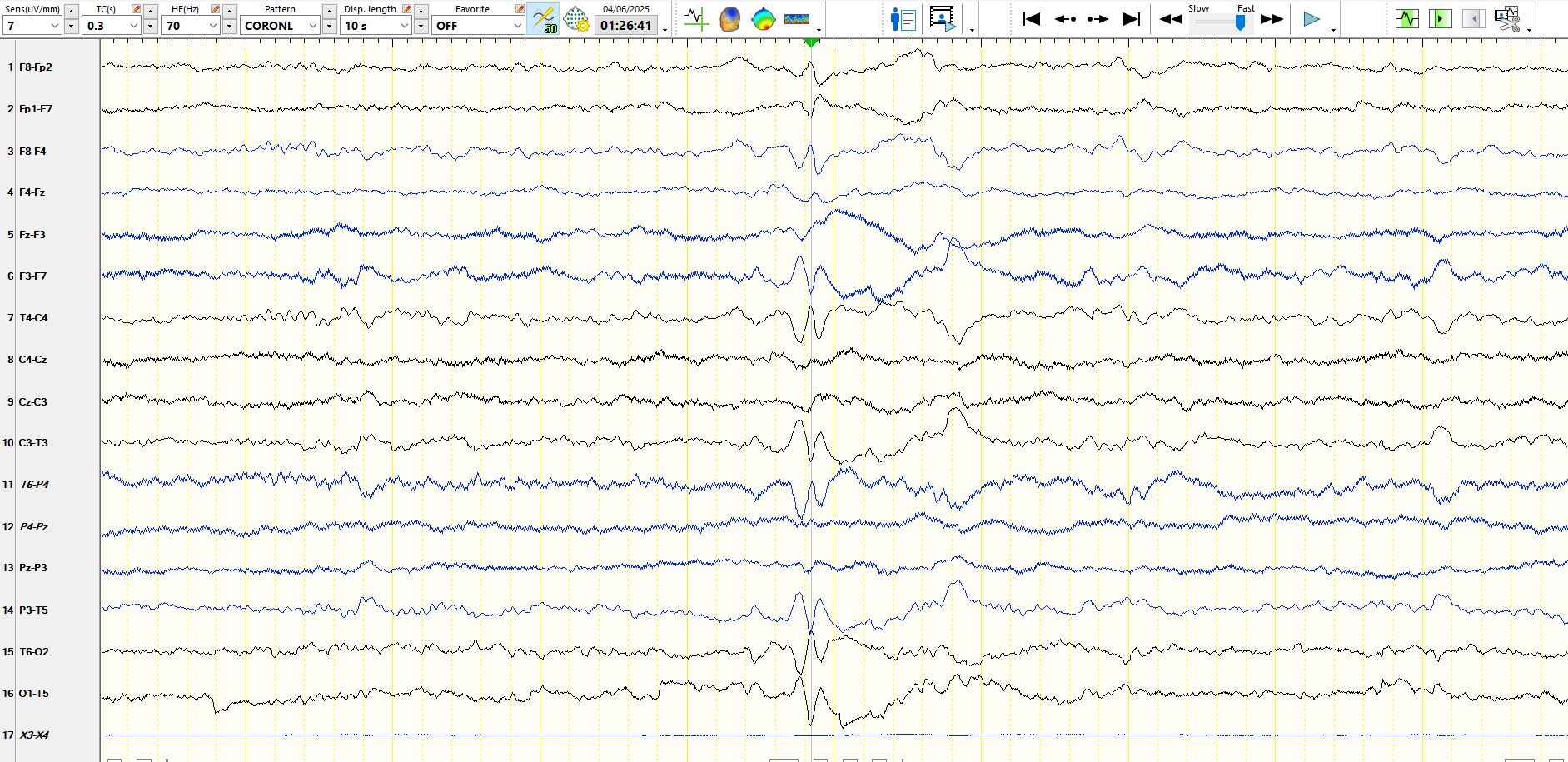Toggle the 50 Hz notch filter icon
The image size is (1568, 762).
pos(544,18)
